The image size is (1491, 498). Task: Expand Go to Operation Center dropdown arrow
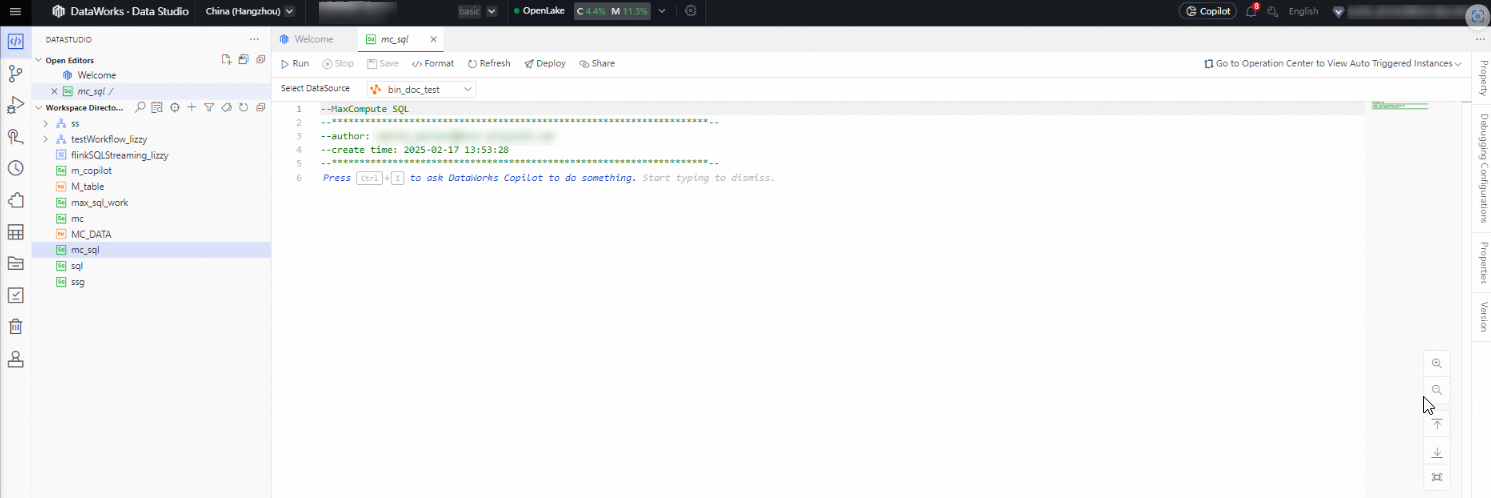(1458, 64)
